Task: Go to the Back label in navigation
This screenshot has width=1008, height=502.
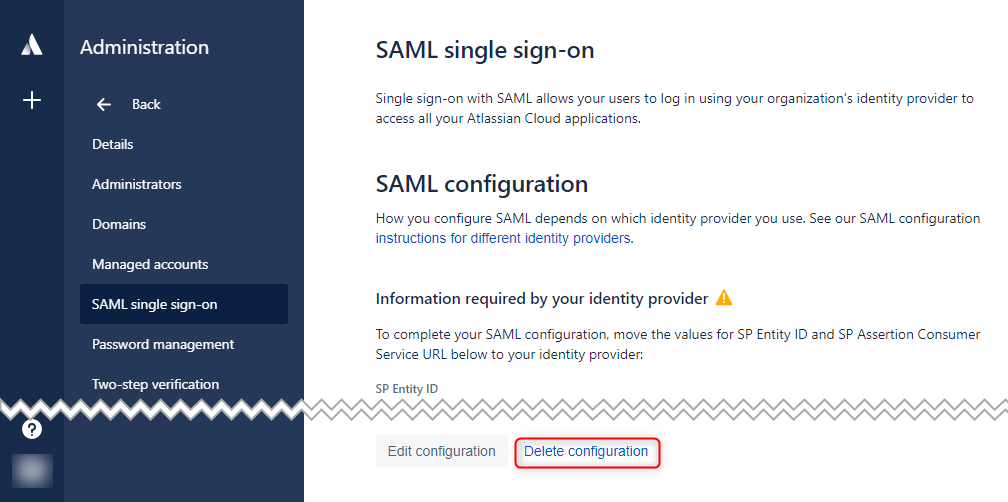Action: 146,104
